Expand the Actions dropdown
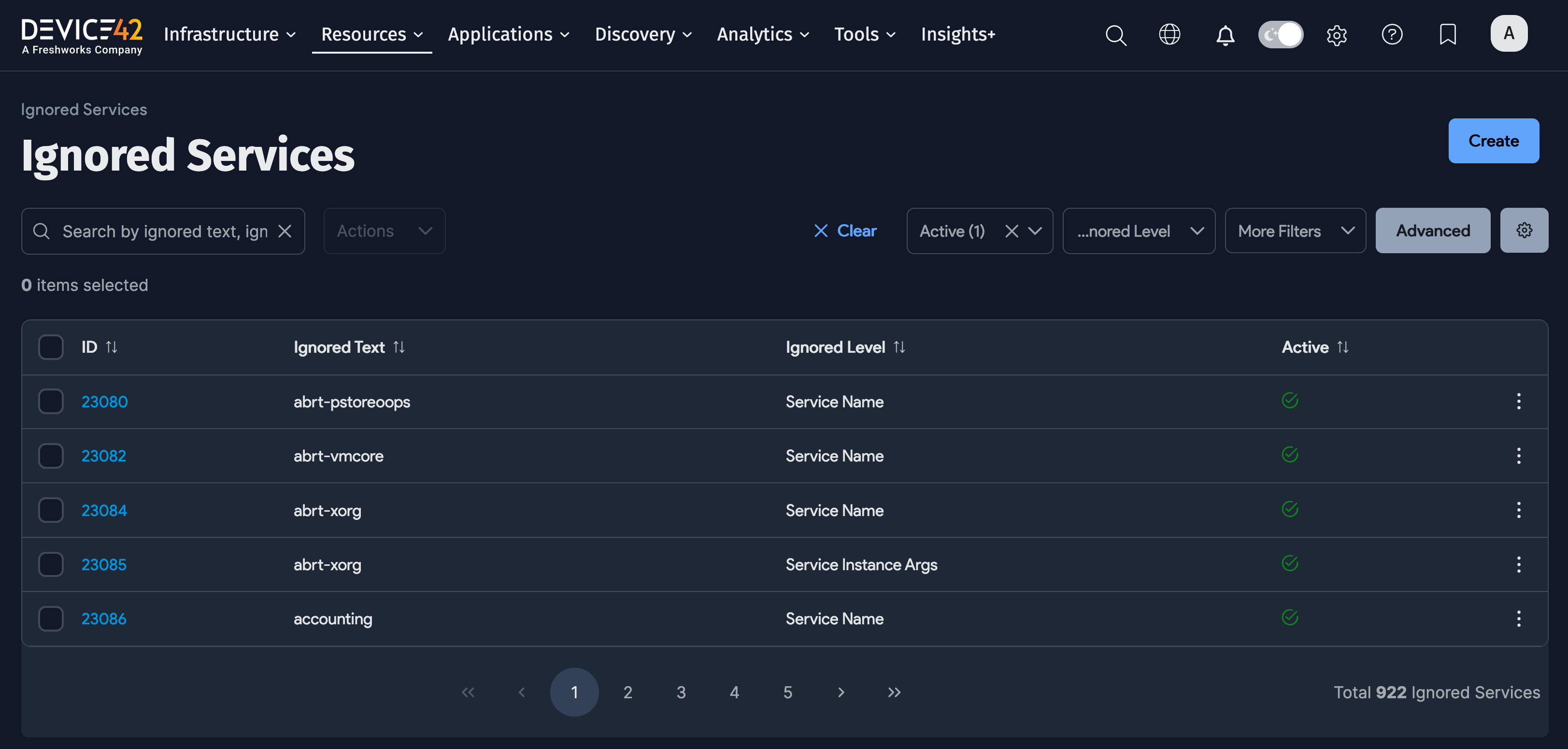1568x749 pixels. (384, 231)
